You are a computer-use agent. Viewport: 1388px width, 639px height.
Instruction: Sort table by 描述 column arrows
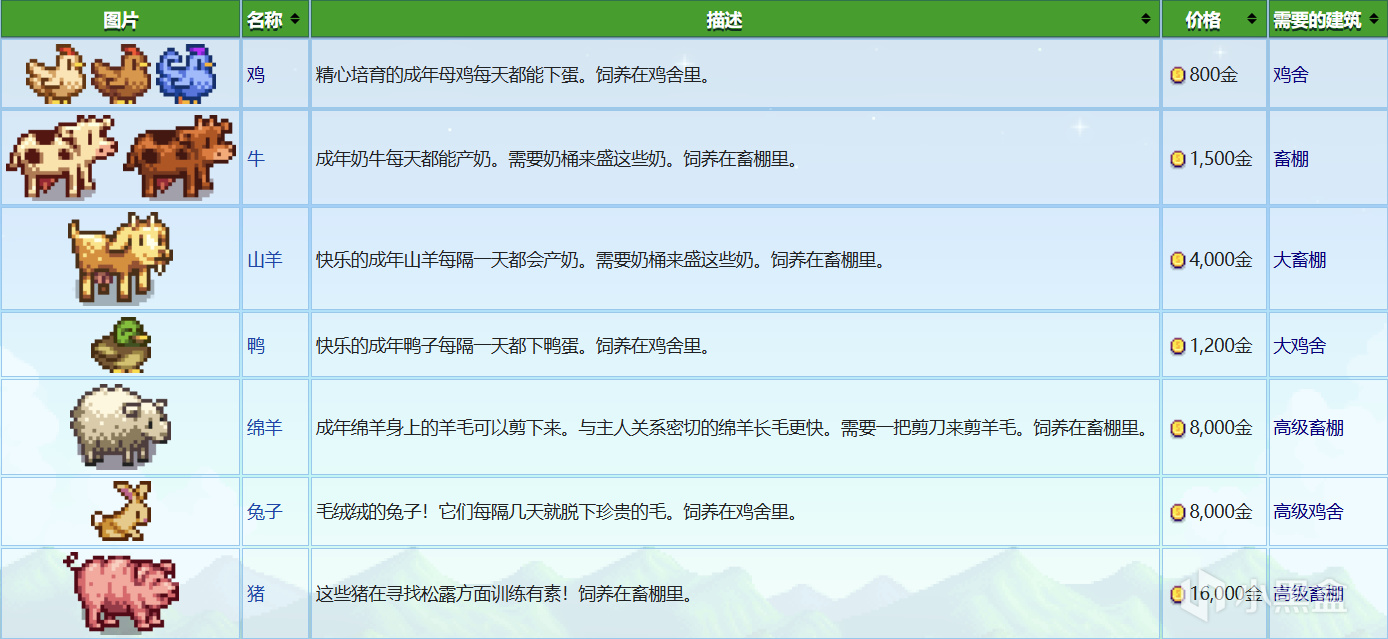pyautogui.click(x=1146, y=20)
